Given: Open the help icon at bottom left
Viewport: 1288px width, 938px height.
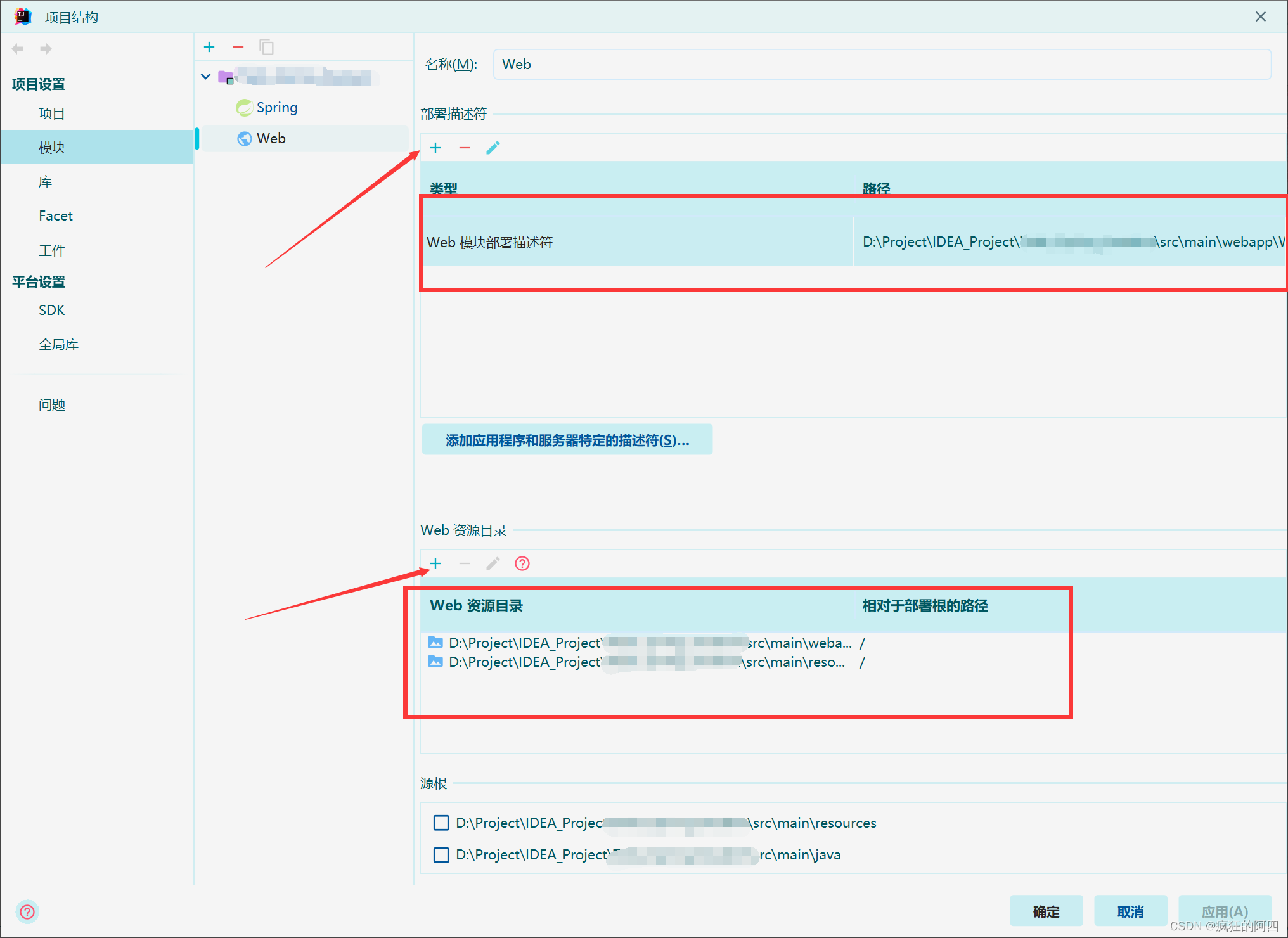Looking at the screenshot, I should point(27,911).
